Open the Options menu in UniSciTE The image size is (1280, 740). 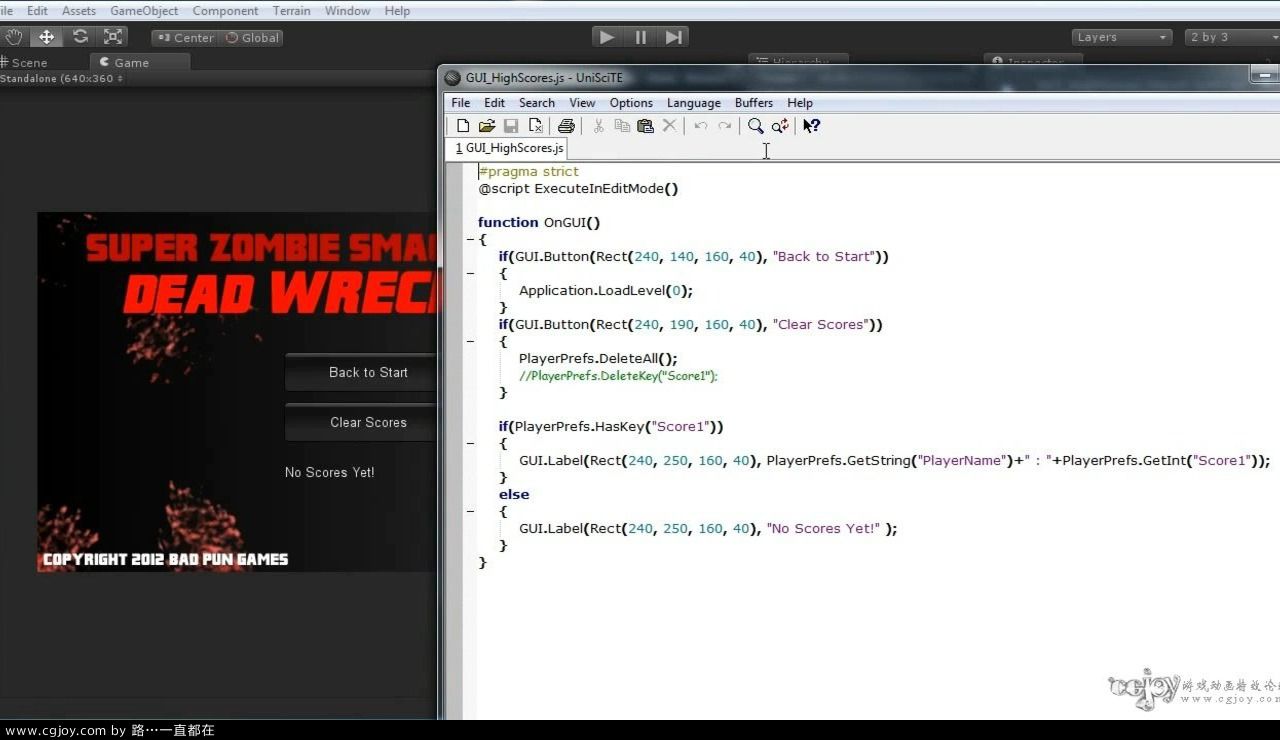[631, 103]
